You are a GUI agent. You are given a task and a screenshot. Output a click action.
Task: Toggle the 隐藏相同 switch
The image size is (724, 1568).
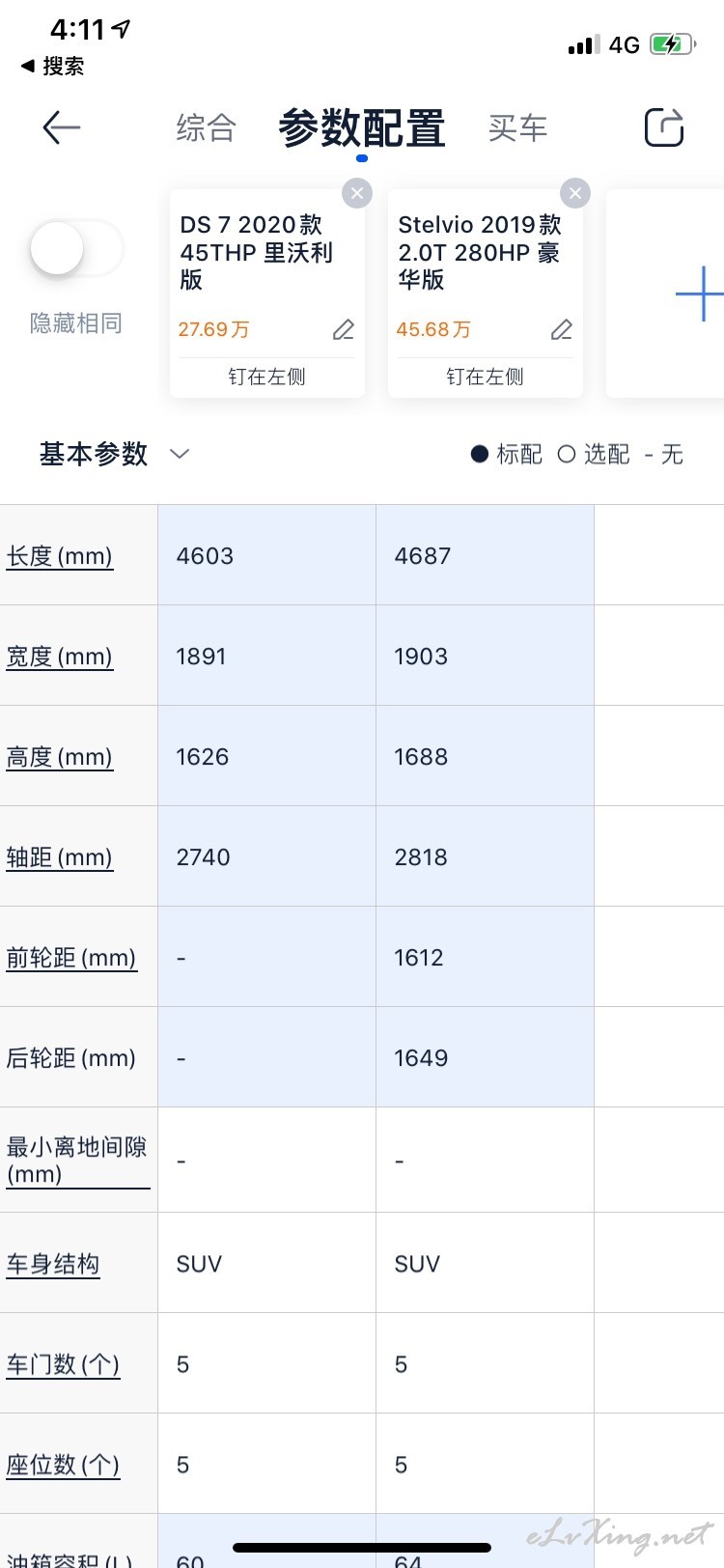tap(76, 249)
